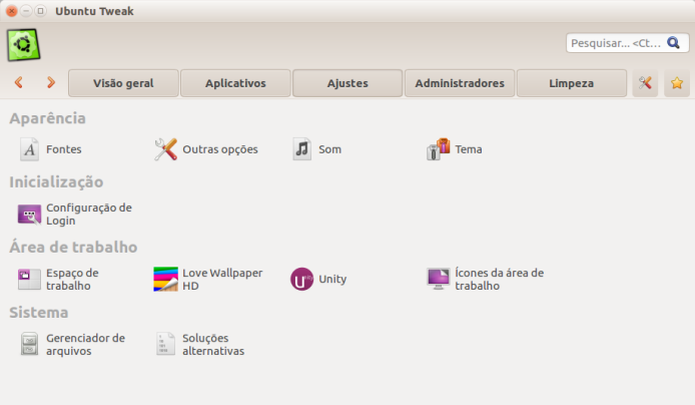
Task: Open the Limpeza tab
Action: [572, 83]
